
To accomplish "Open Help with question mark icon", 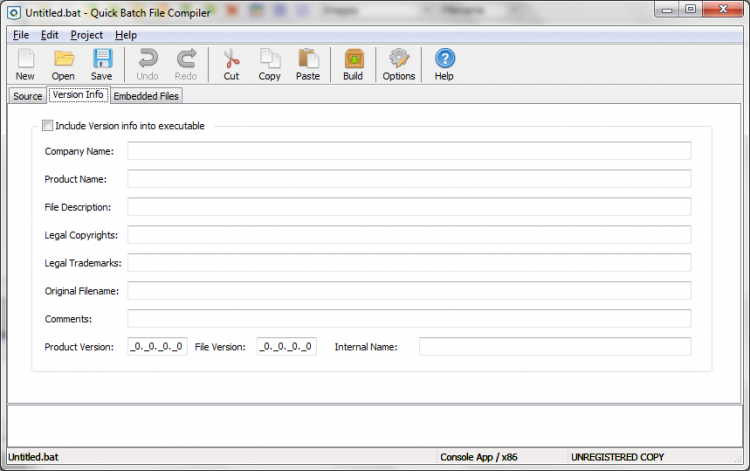I will point(444,65).
